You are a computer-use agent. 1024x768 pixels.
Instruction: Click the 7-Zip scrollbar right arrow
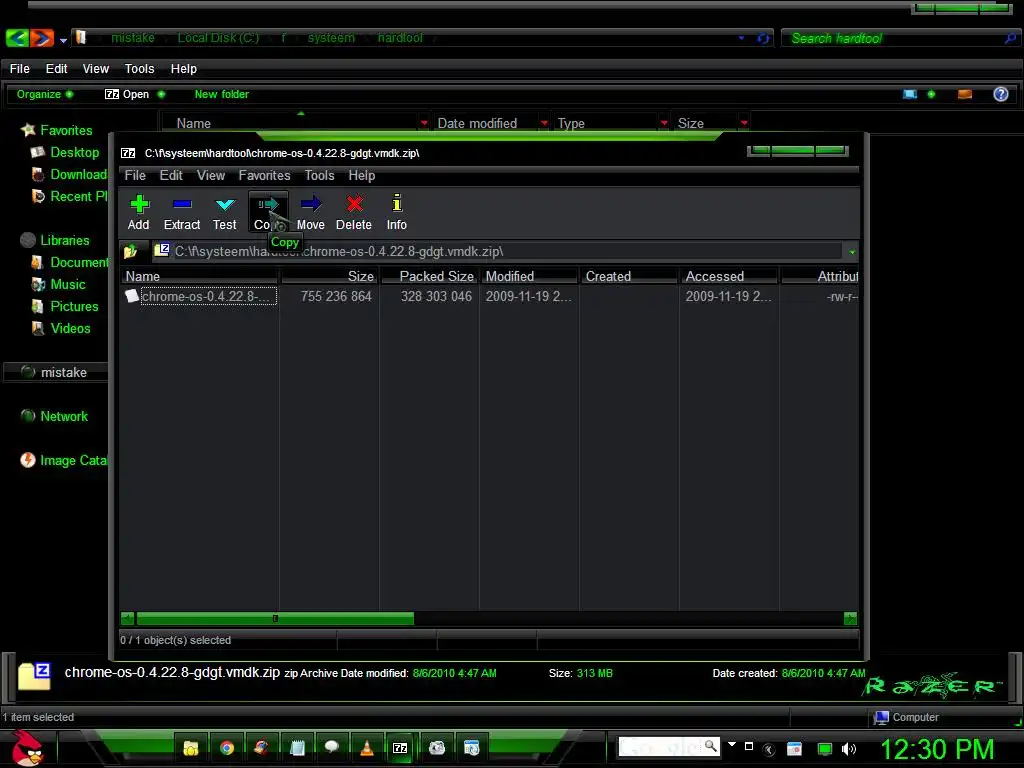850,618
